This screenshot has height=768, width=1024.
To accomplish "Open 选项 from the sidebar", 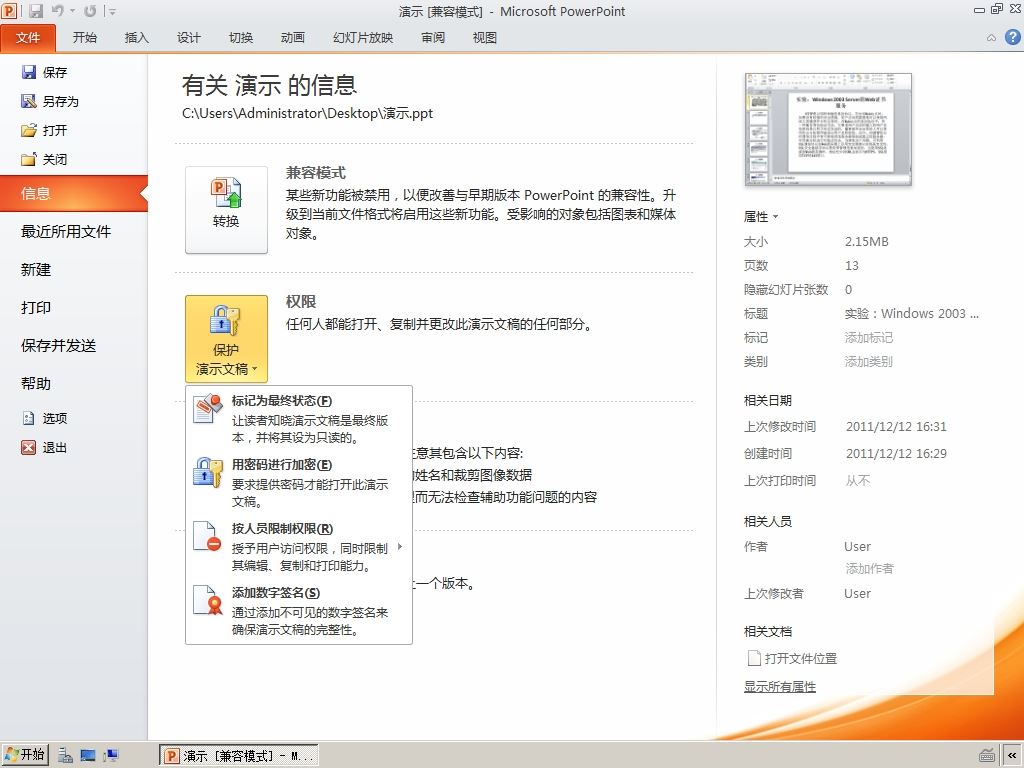I will [44, 418].
